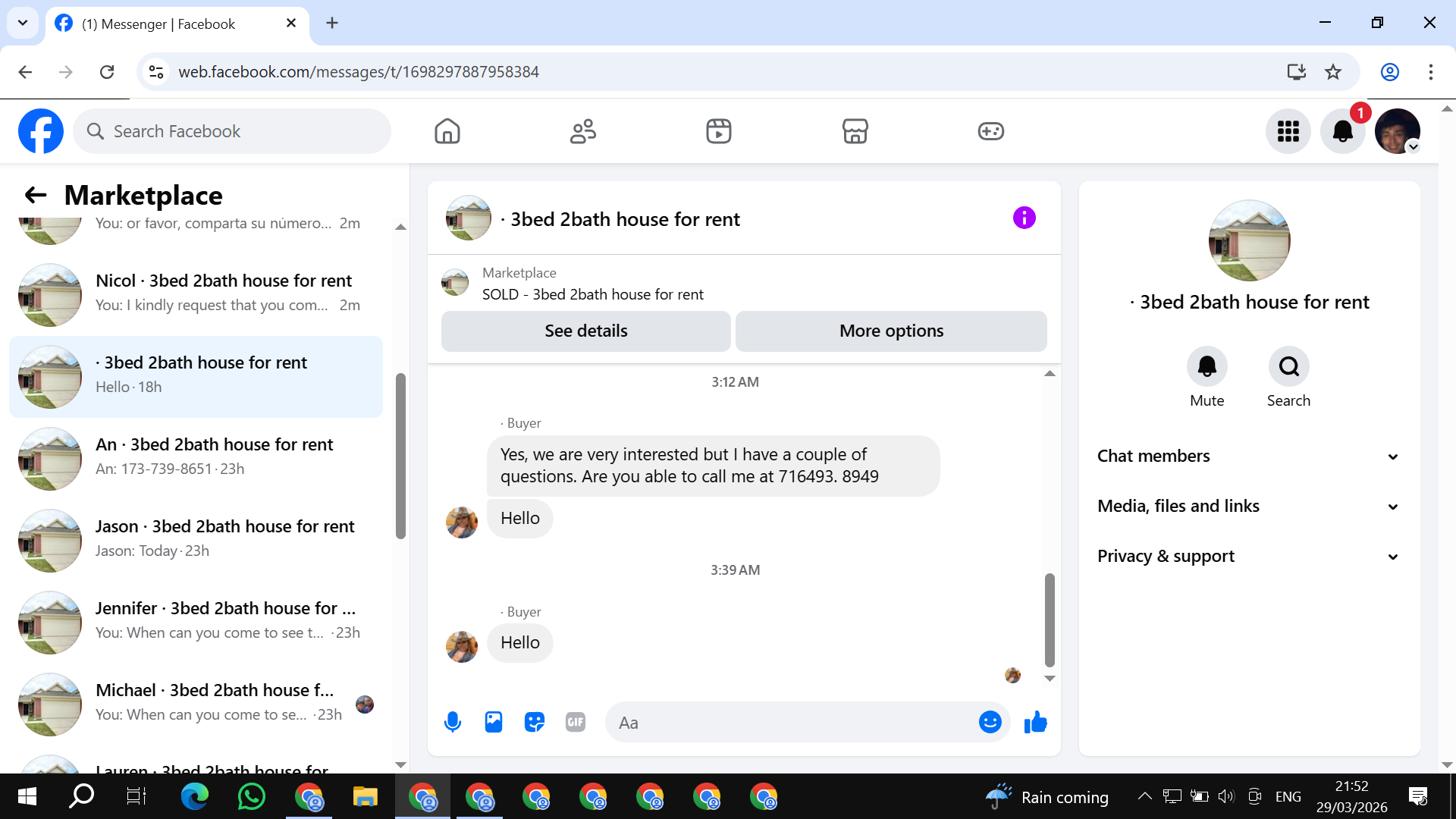Mute this conversation bell button
The image size is (1456, 819).
coord(1207,367)
